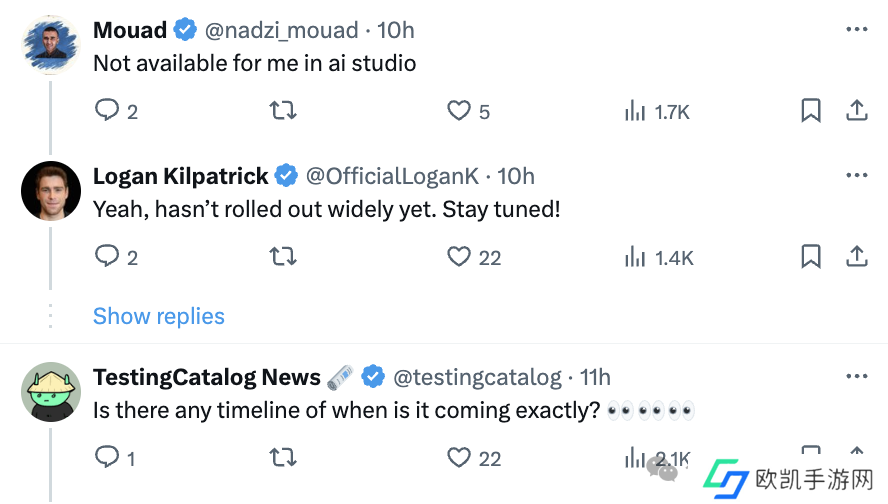This screenshot has width=888, height=504.
Task: Like the TestingCatalog News tweet
Action: tap(459, 457)
